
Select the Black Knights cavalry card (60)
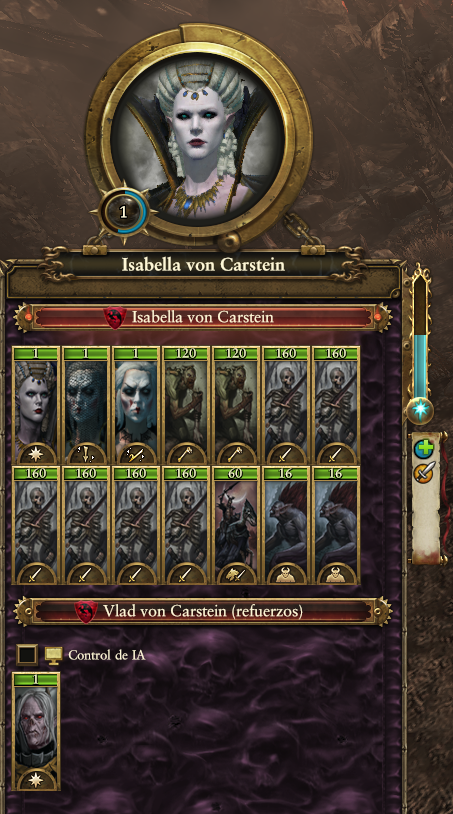[235, 525]
